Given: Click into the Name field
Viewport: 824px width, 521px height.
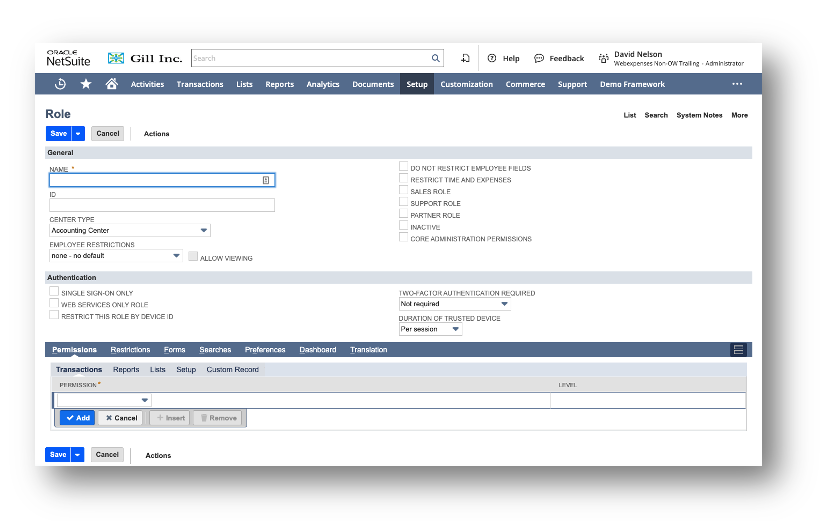Looking at the screenshot, I should point(162,180).
